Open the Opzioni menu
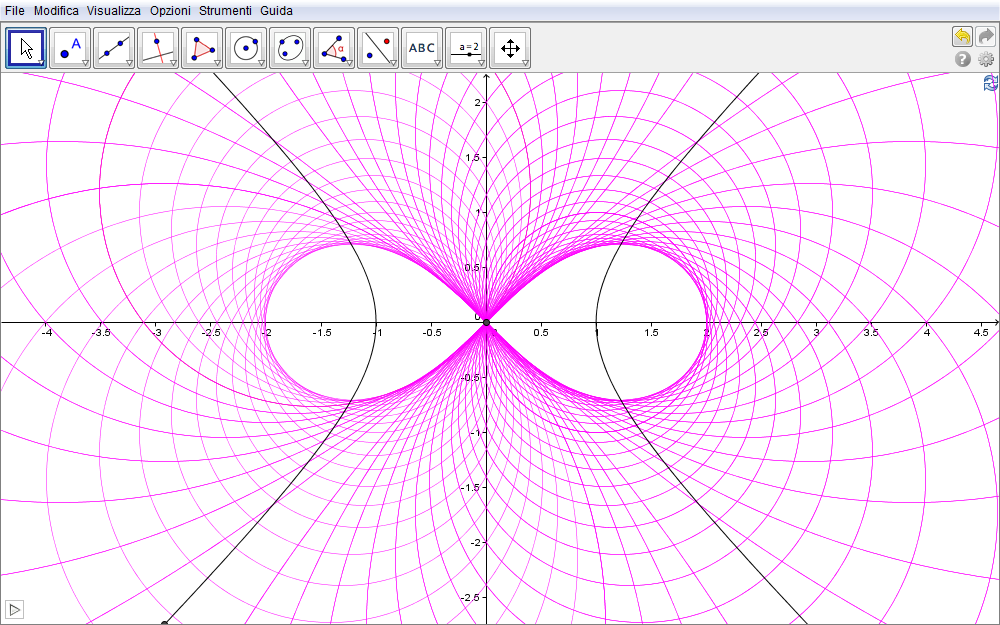This screenshot has width=1000, height=625. click(x=169, y=10)
